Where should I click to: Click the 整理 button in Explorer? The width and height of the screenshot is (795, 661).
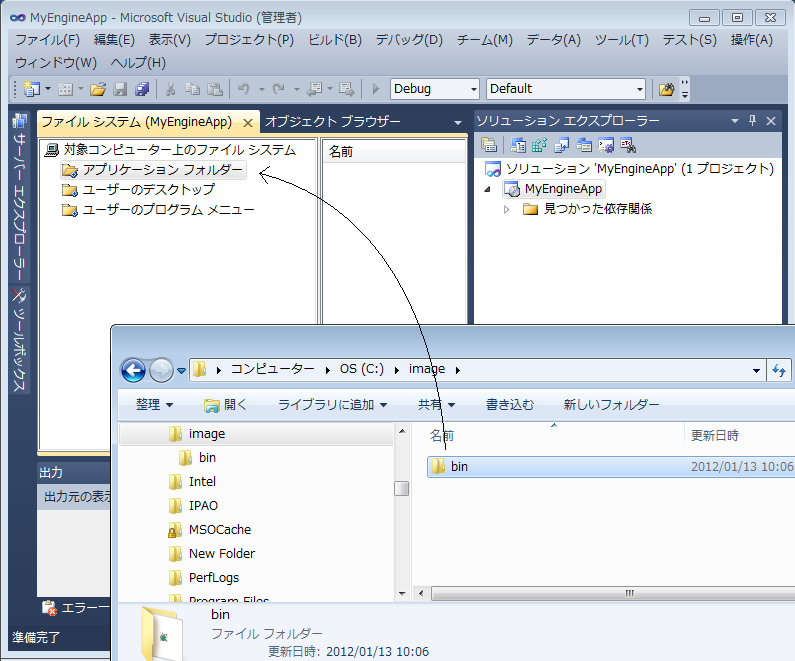pyautogui.click(x=154, y=405)
